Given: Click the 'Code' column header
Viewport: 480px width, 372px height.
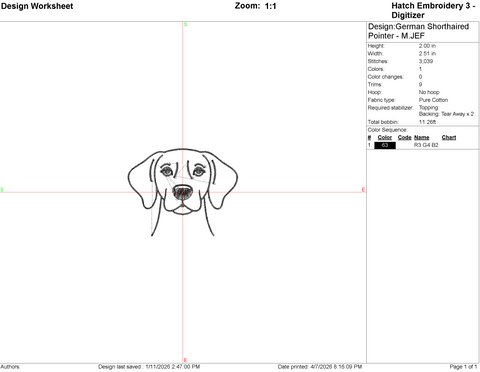Looking at the screenshot, I should [405, 137].
